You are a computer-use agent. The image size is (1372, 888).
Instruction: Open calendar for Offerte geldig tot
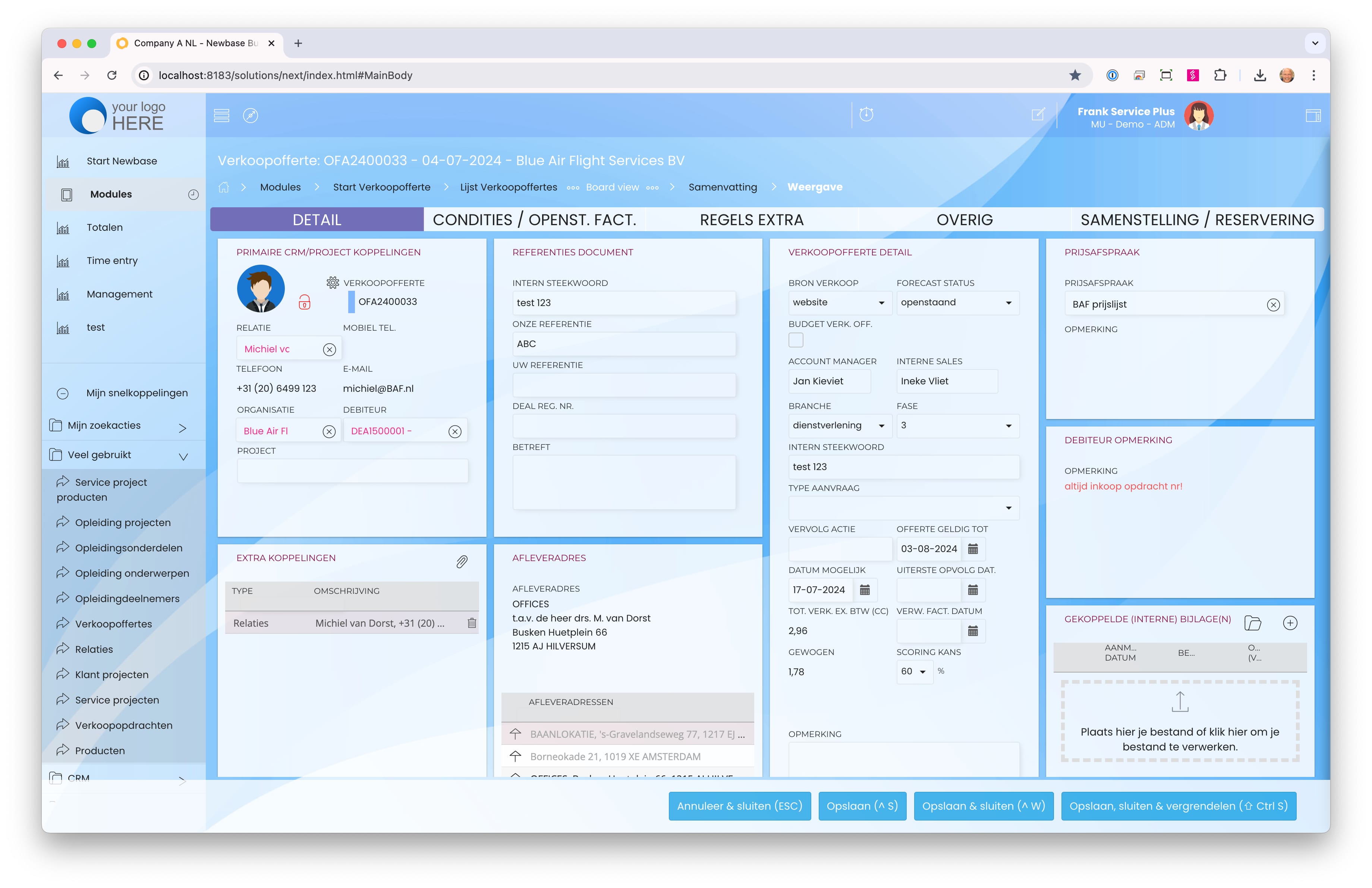pyautogui.click(x=973, y=549)
